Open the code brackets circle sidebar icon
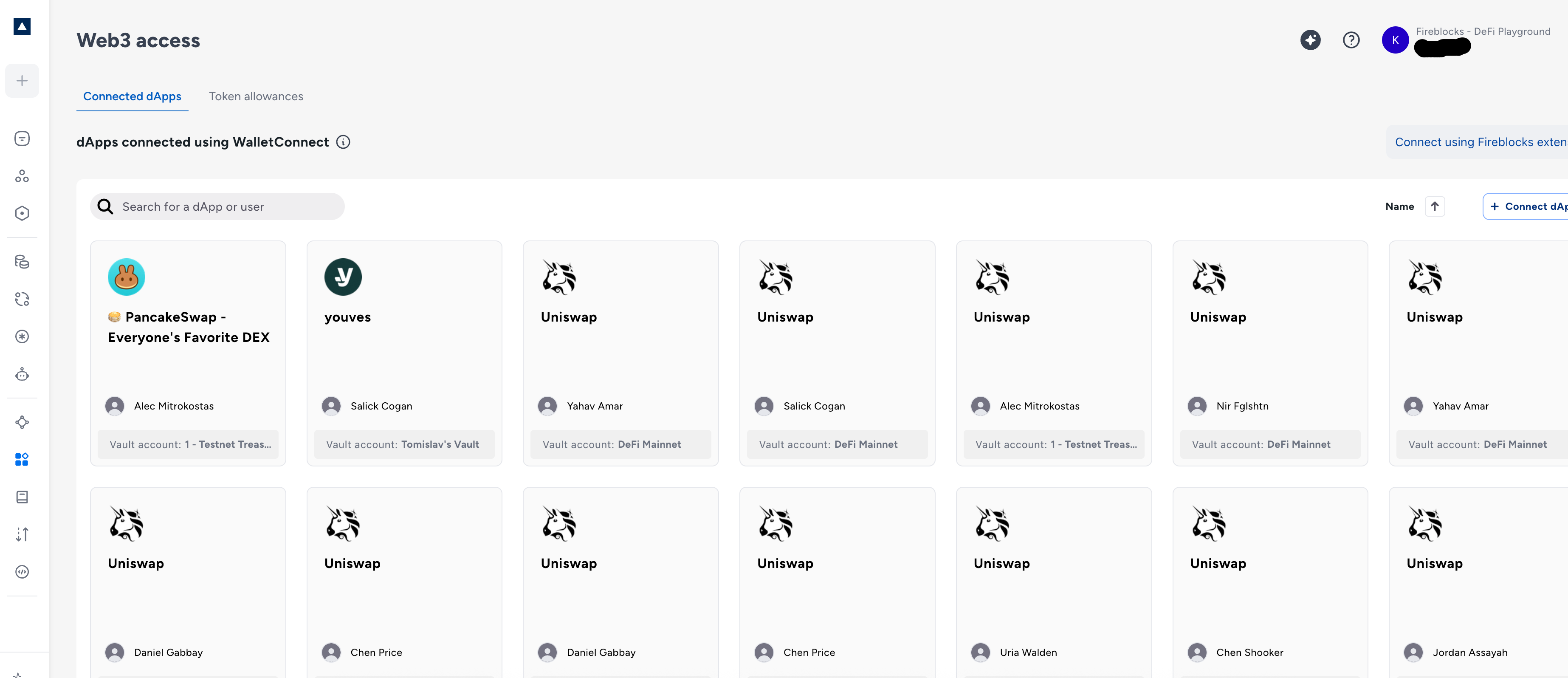This screenshot has height=678, width=1568. (x=22, y=572)
